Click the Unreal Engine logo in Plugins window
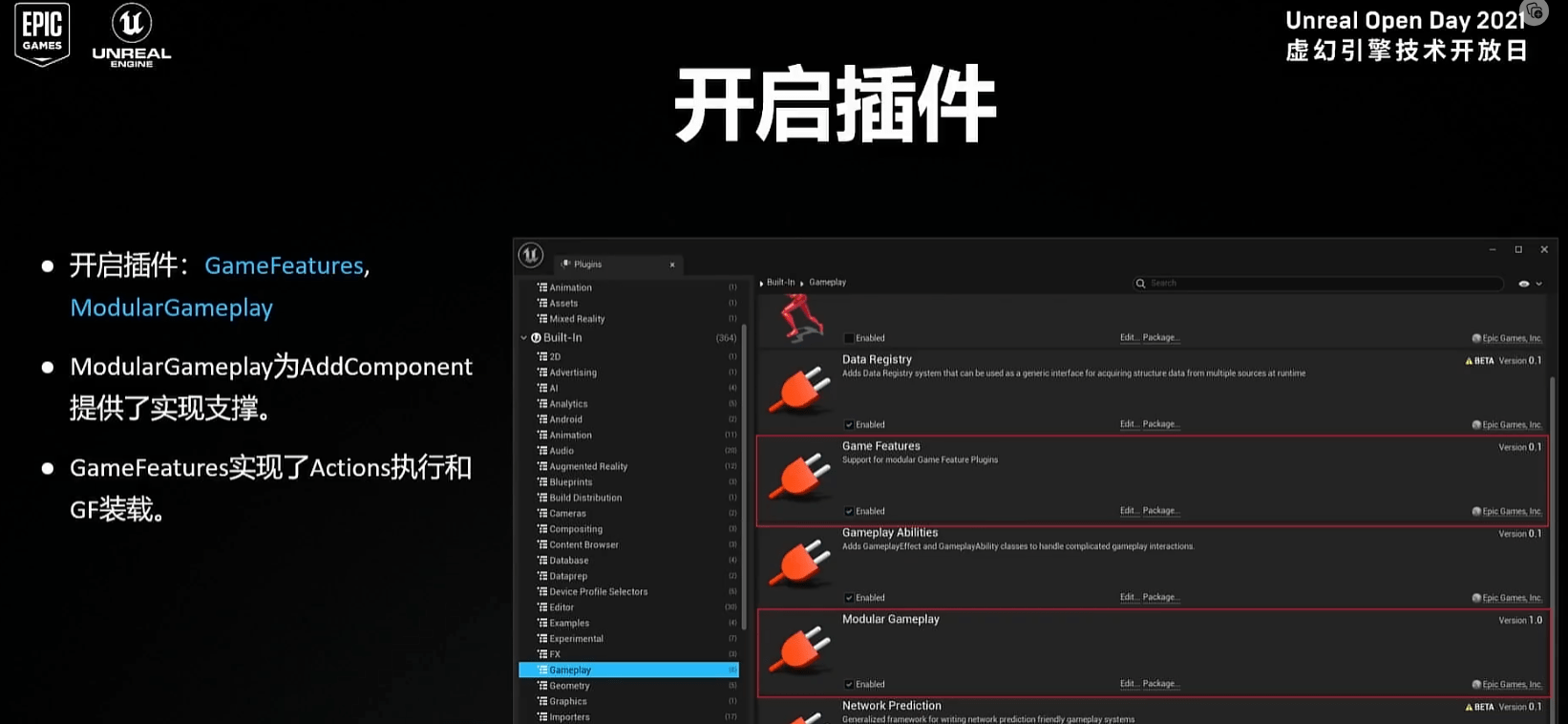The height and width of the screenshot is (724, 1568). point(531,255)
